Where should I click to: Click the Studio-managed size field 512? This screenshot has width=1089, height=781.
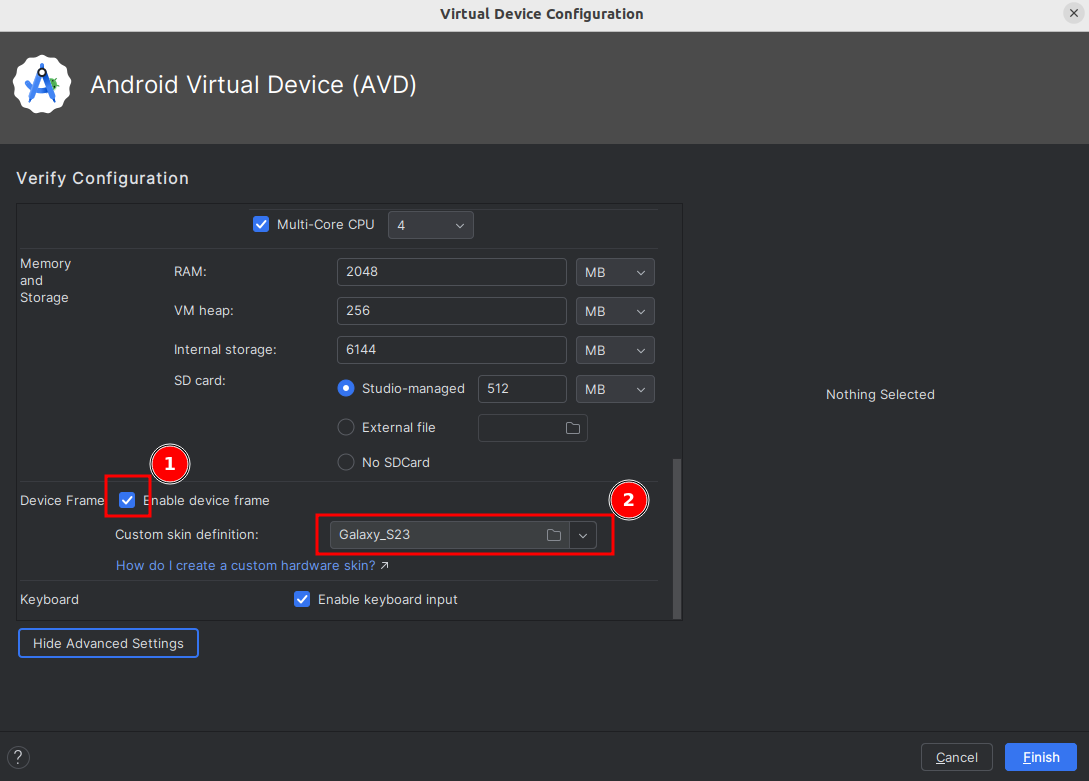[x=522, y=389]
